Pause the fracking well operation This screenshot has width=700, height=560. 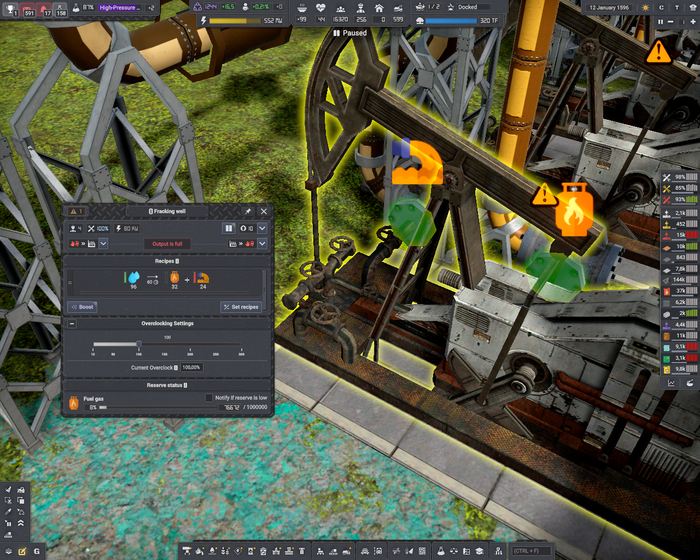[228, 228]
